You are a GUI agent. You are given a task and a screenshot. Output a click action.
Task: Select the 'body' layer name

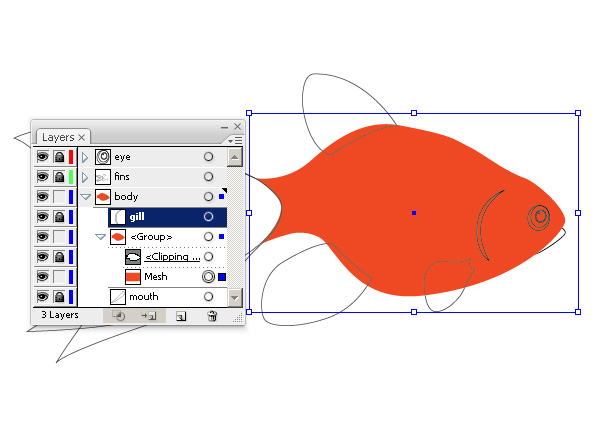126,197
